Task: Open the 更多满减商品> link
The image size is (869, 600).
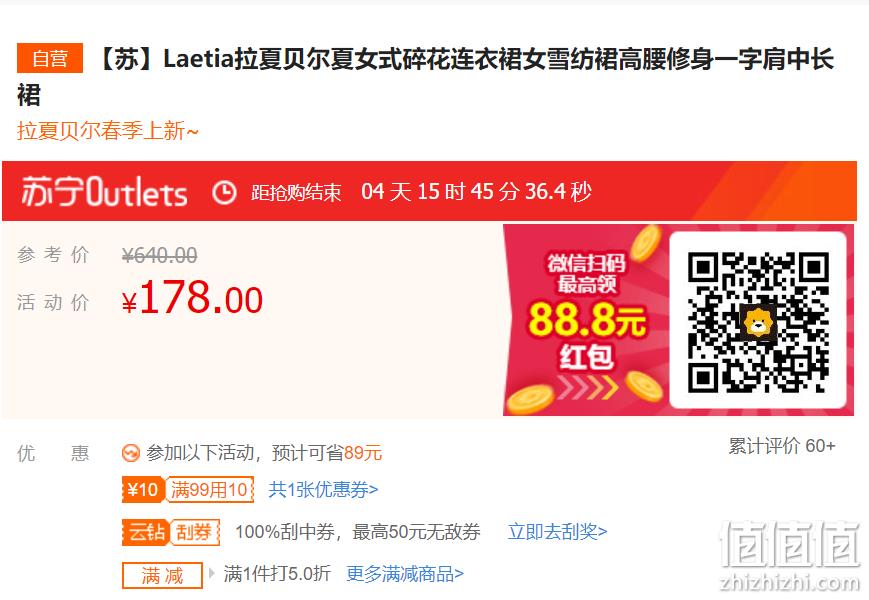Action: [405, 574]
